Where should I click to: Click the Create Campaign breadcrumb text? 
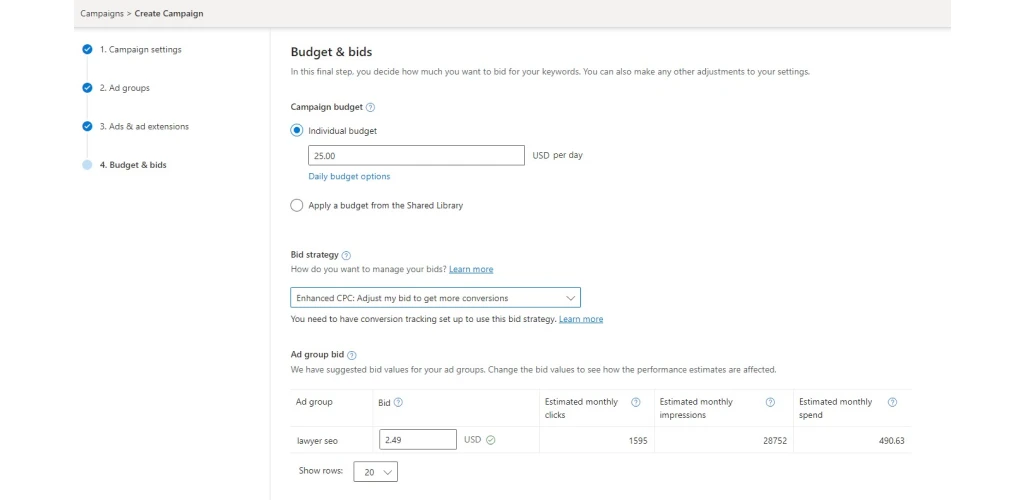[168, 13]
